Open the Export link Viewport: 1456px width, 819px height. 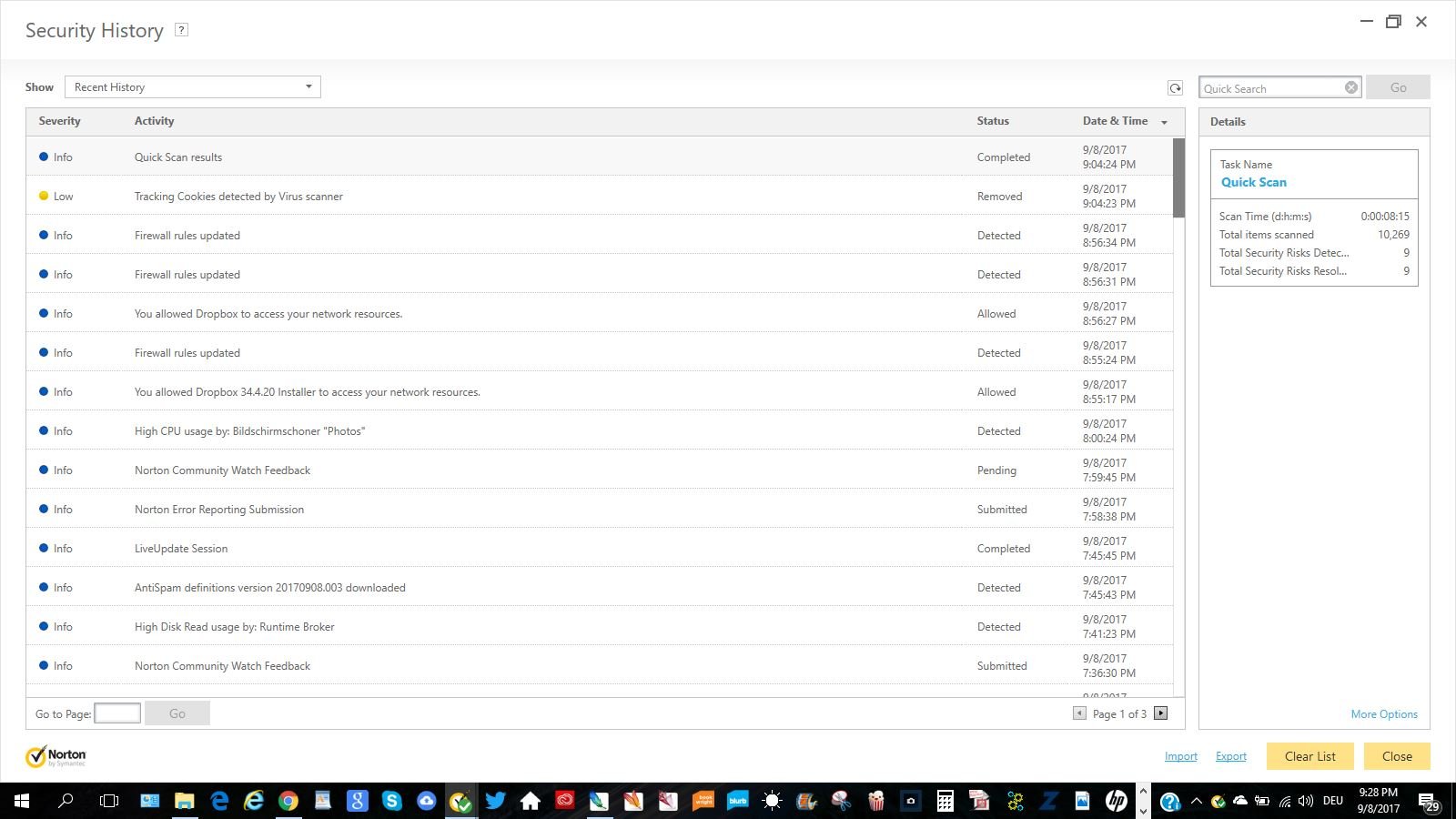[1231, 756]
